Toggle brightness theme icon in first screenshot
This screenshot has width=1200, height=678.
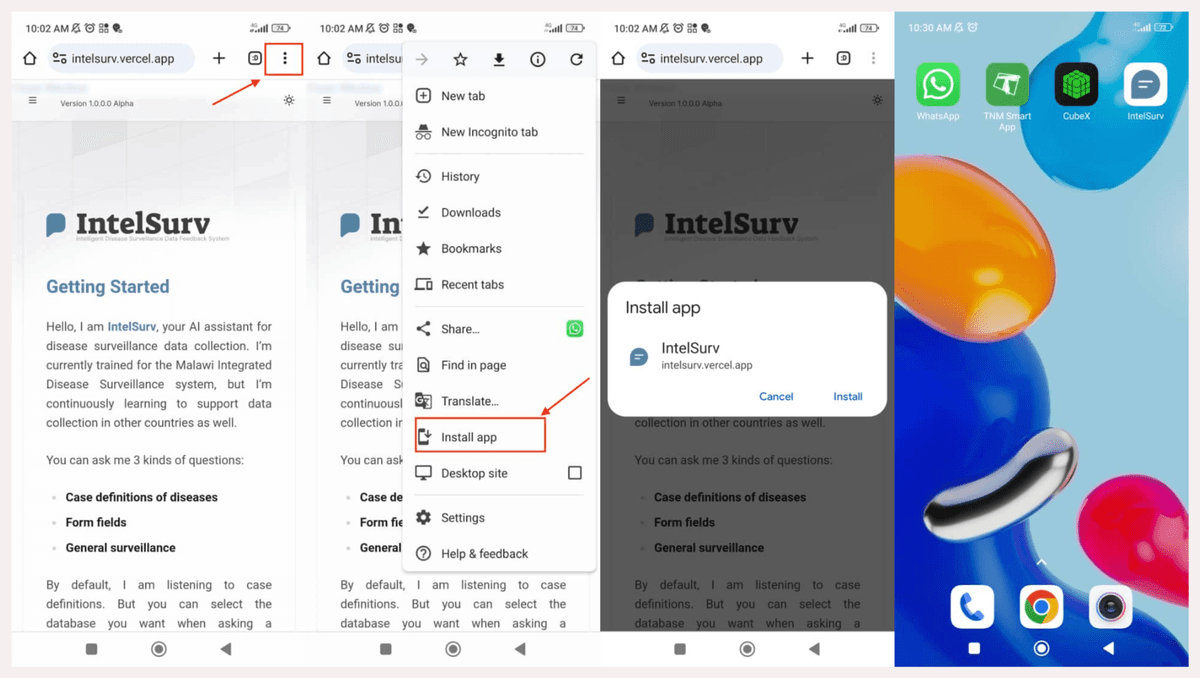point(289,101)
